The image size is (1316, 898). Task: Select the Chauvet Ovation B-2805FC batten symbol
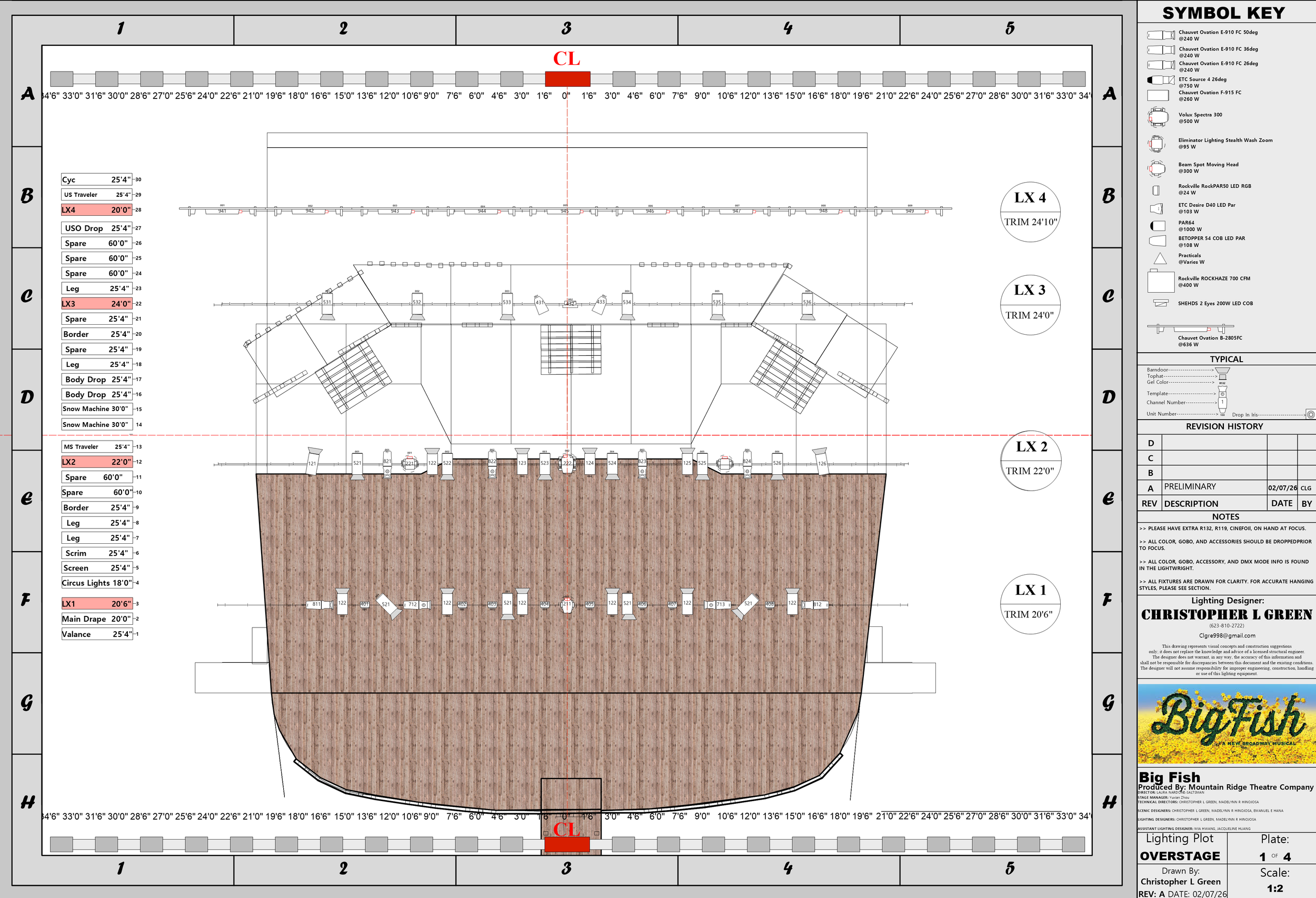click(1190, 328)
